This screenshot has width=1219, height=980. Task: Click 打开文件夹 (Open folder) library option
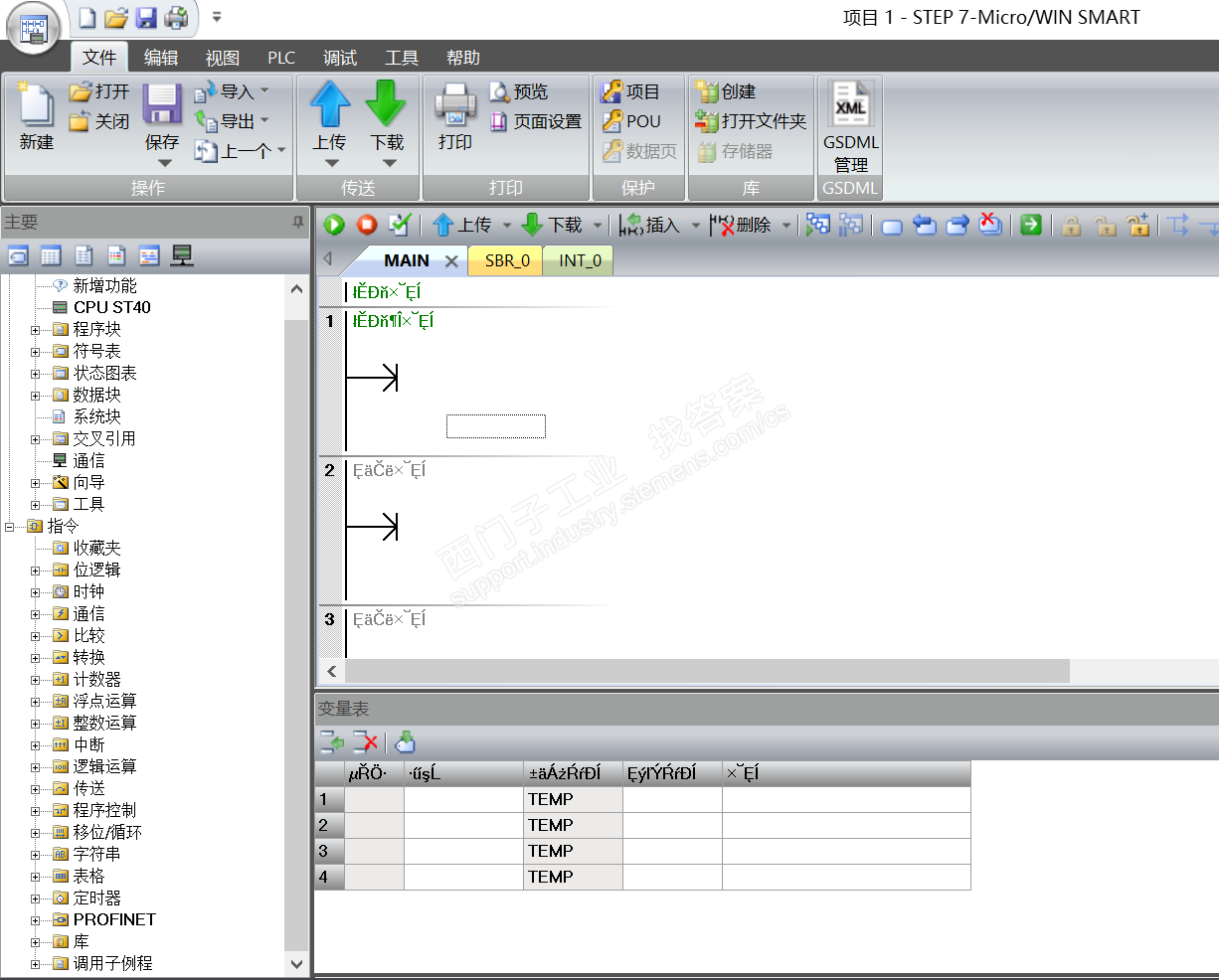click(751, 121)
